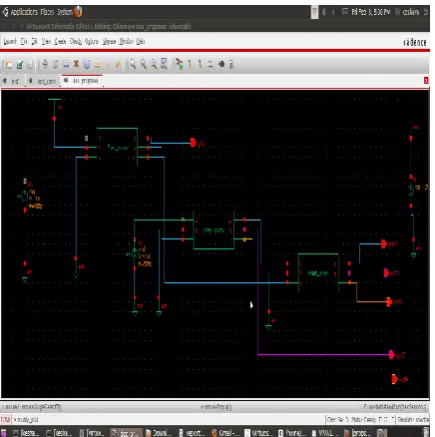Click the Copy icon in toolbar
The height and width of the screenshot is (437, 435).
click(x=56, y=64)
